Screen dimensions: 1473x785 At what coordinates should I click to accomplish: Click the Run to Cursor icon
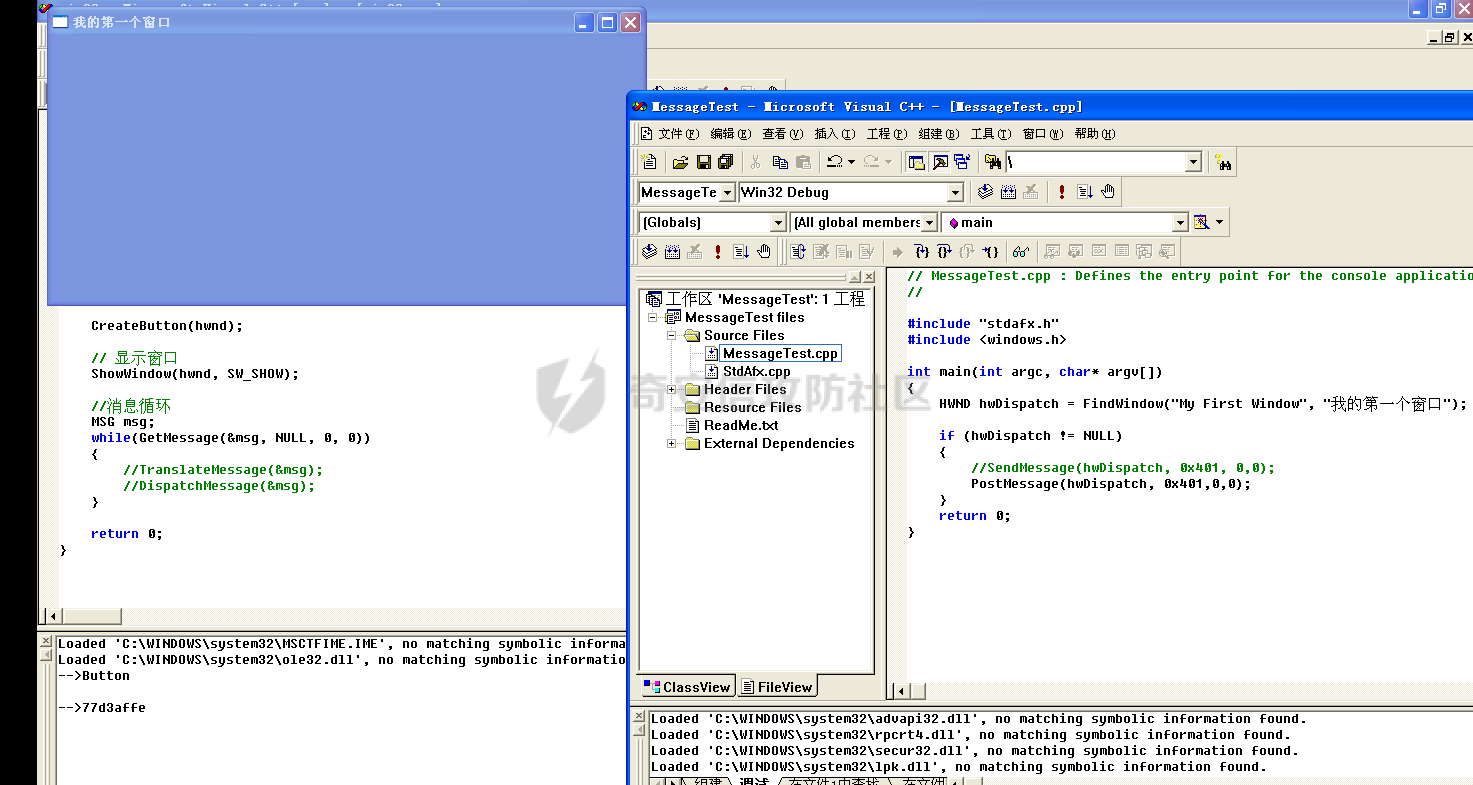(990, 252)
